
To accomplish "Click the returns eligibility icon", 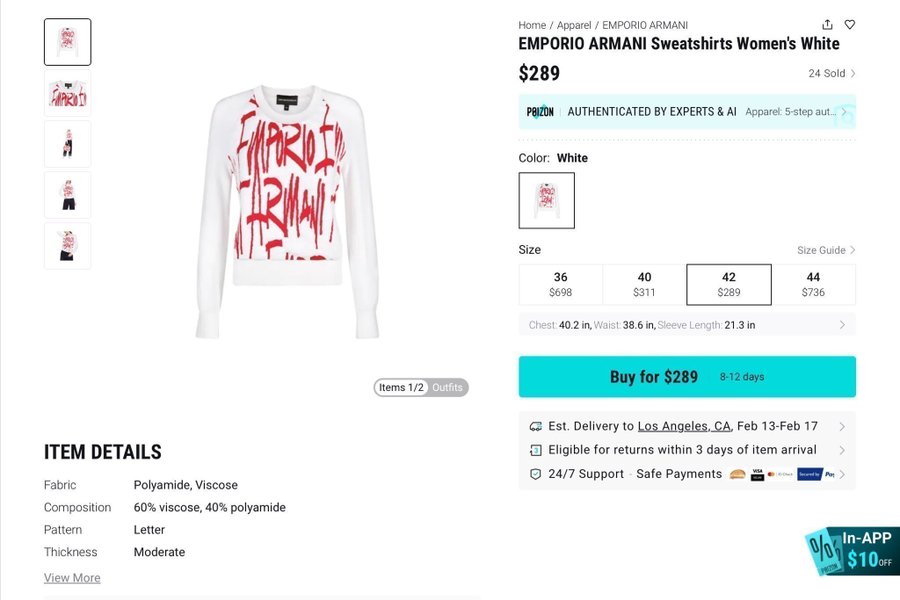I will 536,450.
